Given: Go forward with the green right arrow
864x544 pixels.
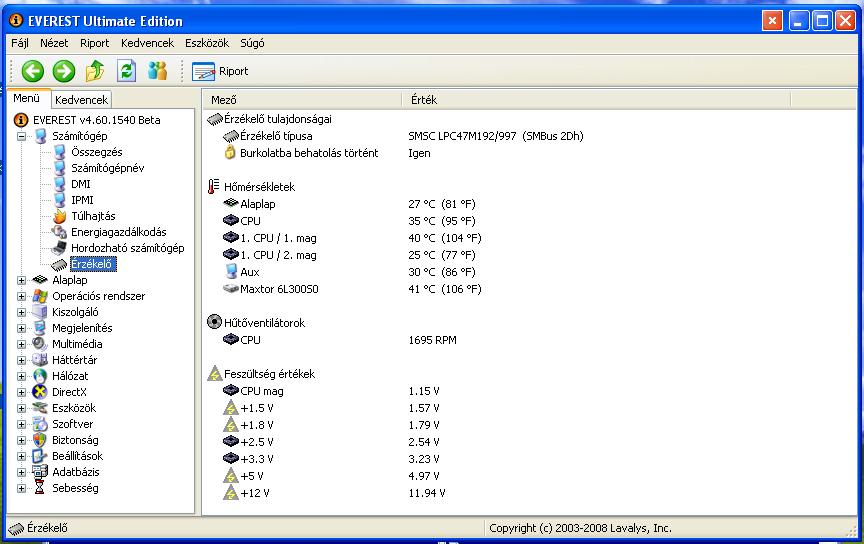Looking at the screenshot, I should [64, 71].
